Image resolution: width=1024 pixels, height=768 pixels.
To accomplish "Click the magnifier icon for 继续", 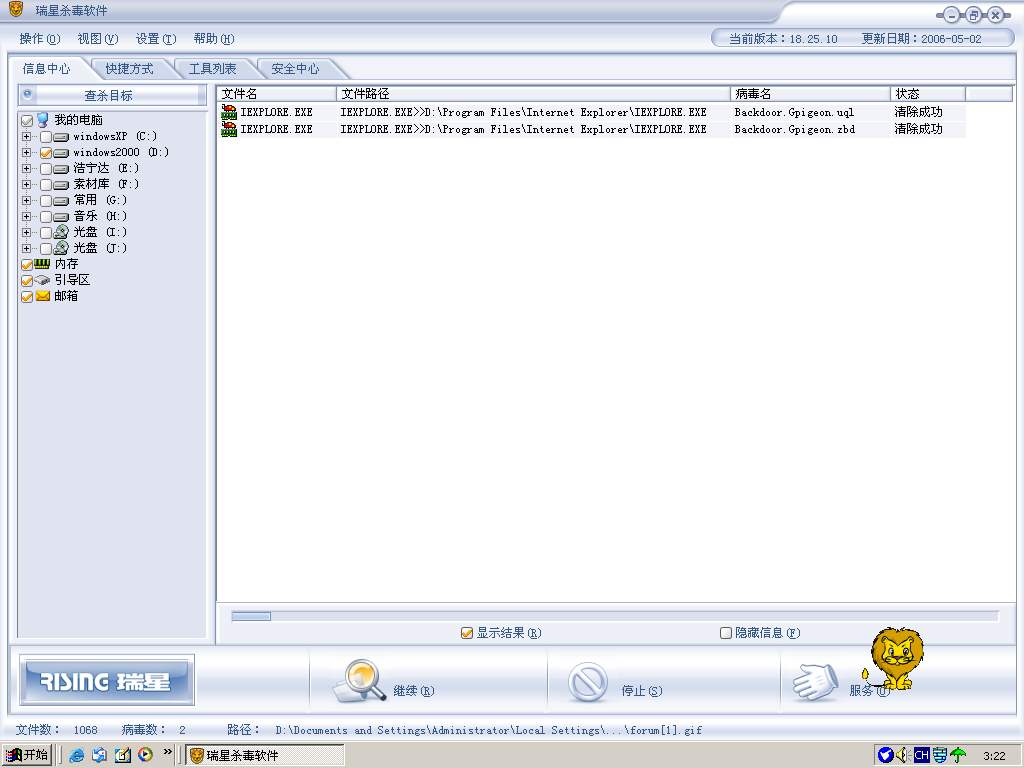I will (361, 681).
